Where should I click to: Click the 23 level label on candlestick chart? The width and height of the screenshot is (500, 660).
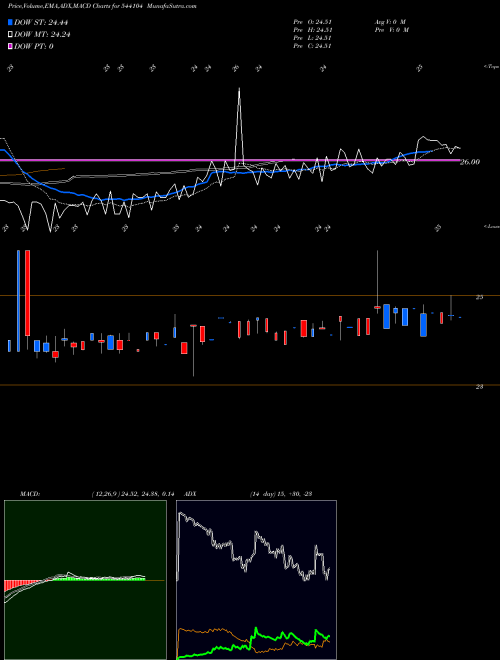[479, 386]
